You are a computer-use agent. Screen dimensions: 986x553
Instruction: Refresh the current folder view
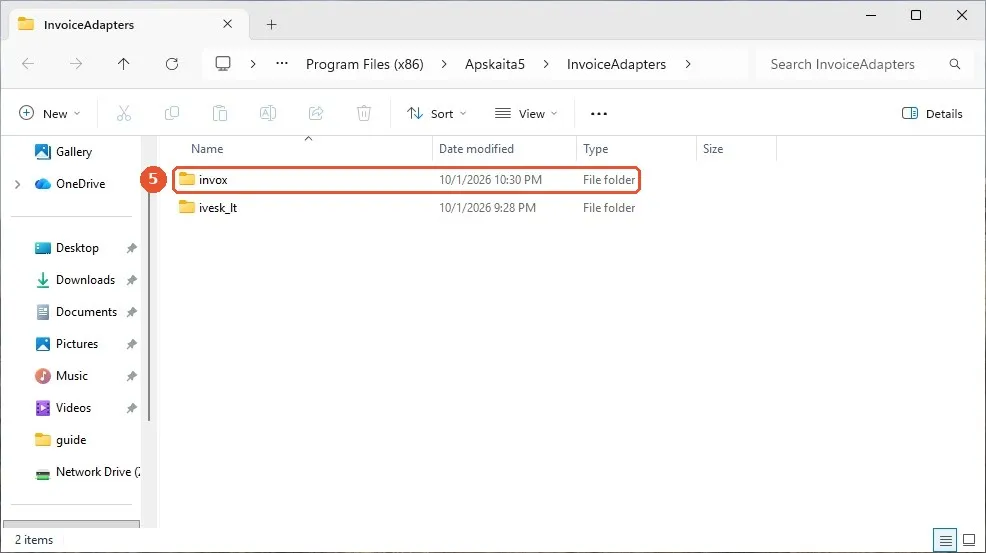[172, 64]
